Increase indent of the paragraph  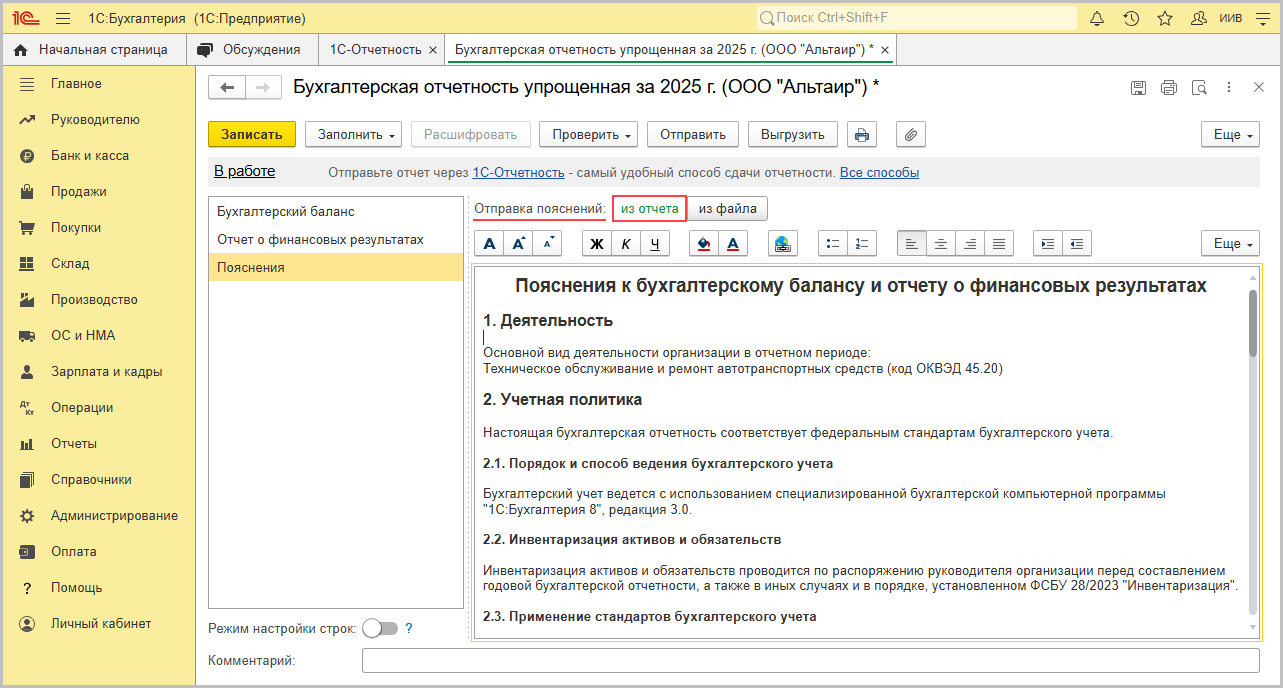pyautogui.click(x=1047, y=243)
